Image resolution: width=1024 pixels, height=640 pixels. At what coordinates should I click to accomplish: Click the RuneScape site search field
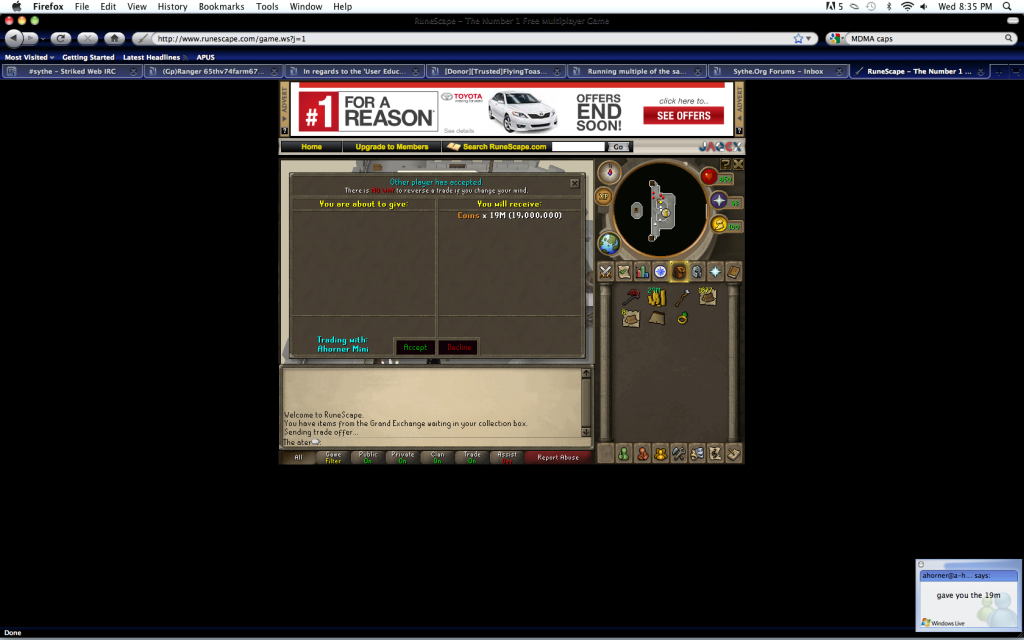click(x=579, y=147)
